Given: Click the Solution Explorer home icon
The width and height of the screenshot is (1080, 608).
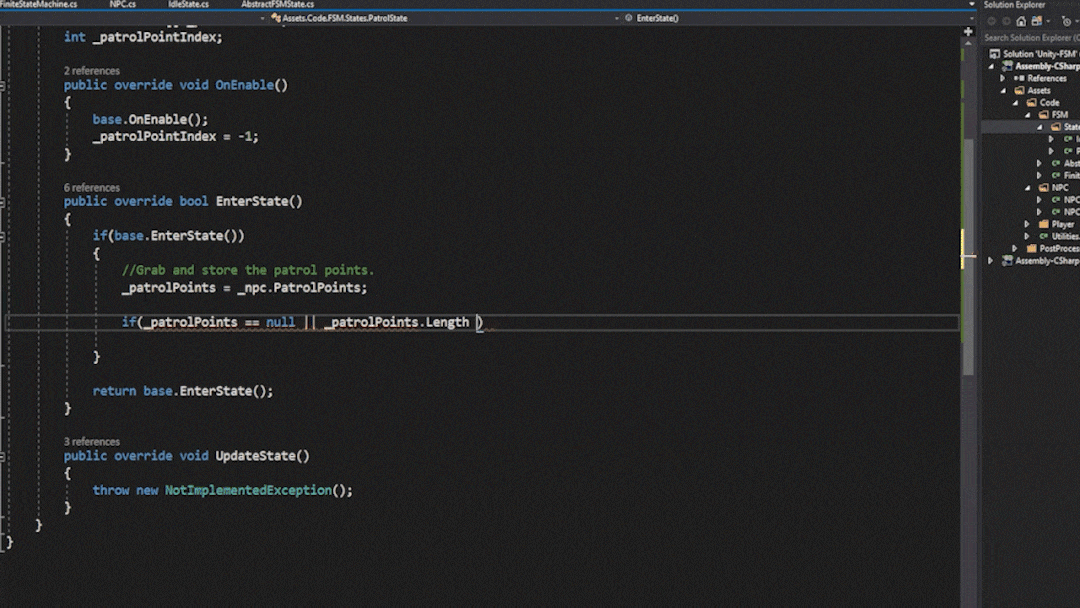Looking at the screenshot, I should pyautogui.click(x=1021, y=21).
